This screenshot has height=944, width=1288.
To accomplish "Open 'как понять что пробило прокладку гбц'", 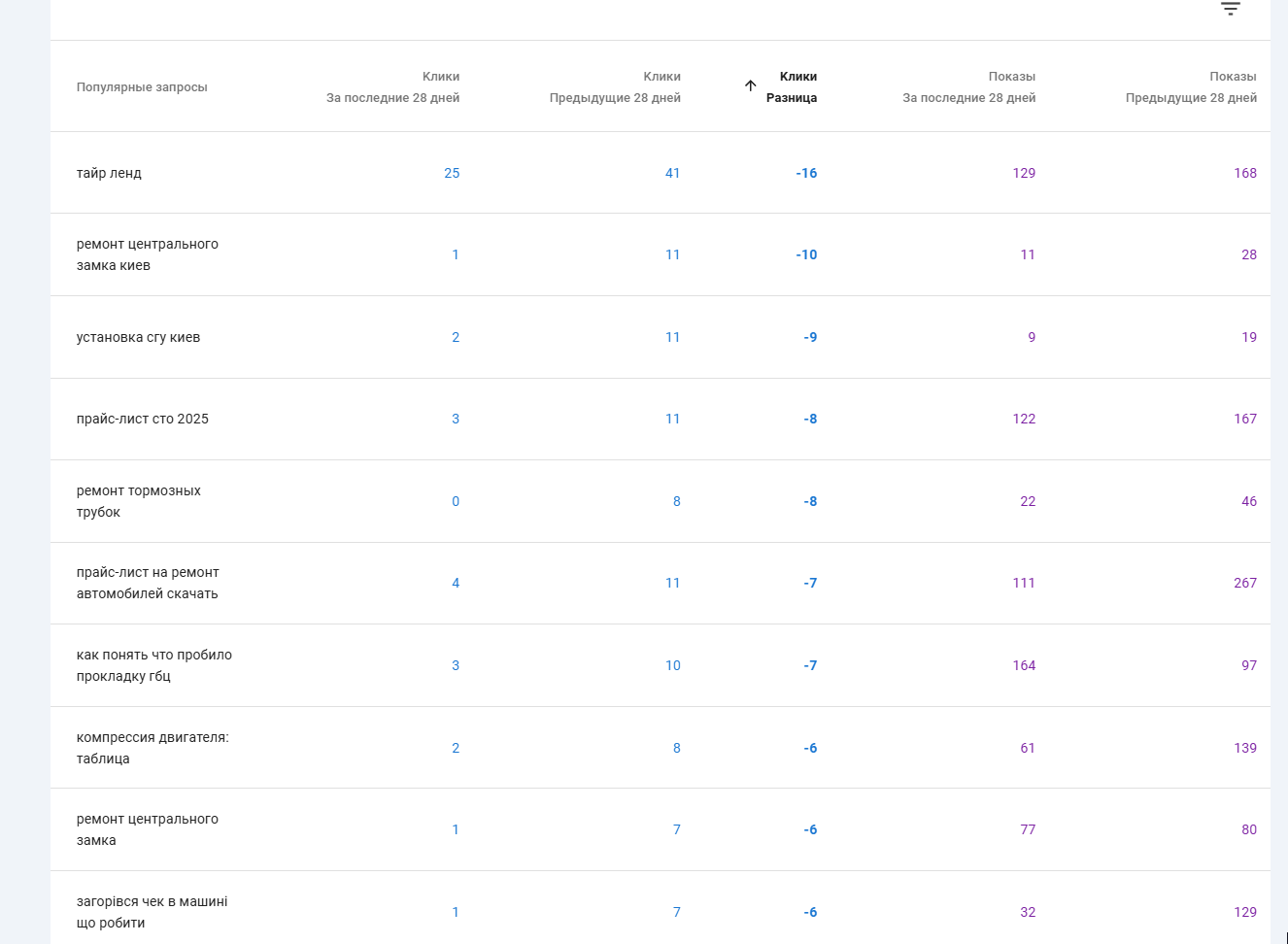I will [x=153, y=665].
